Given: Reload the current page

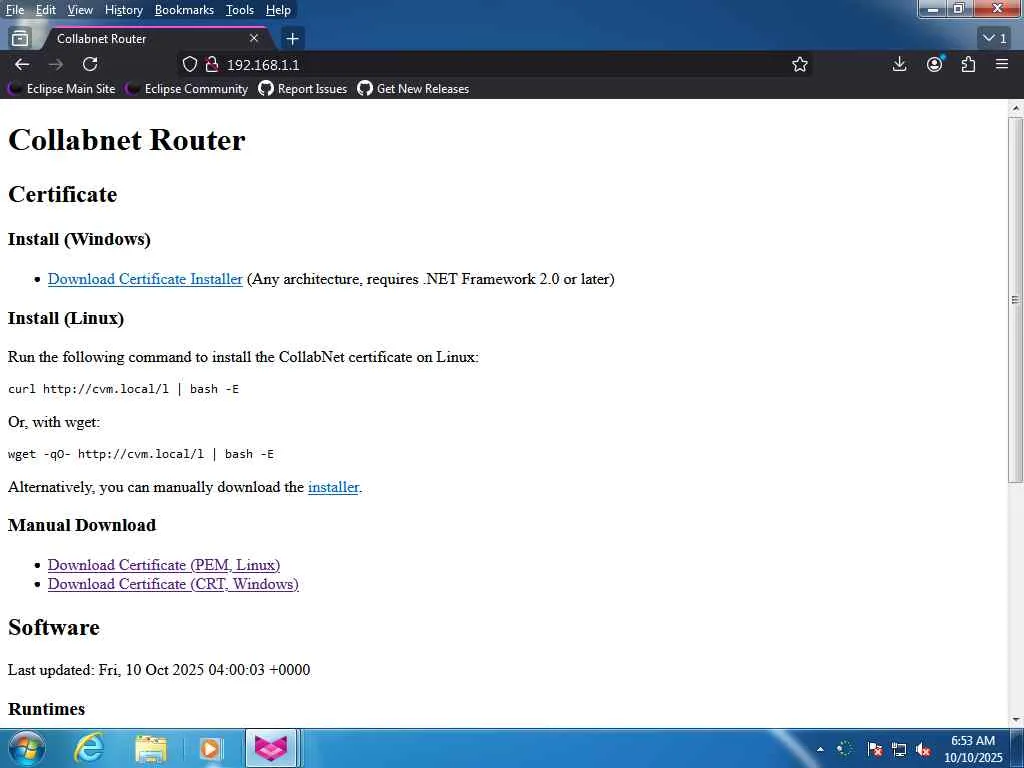Looking at the screenshot, I should click(x=90, y=64).
